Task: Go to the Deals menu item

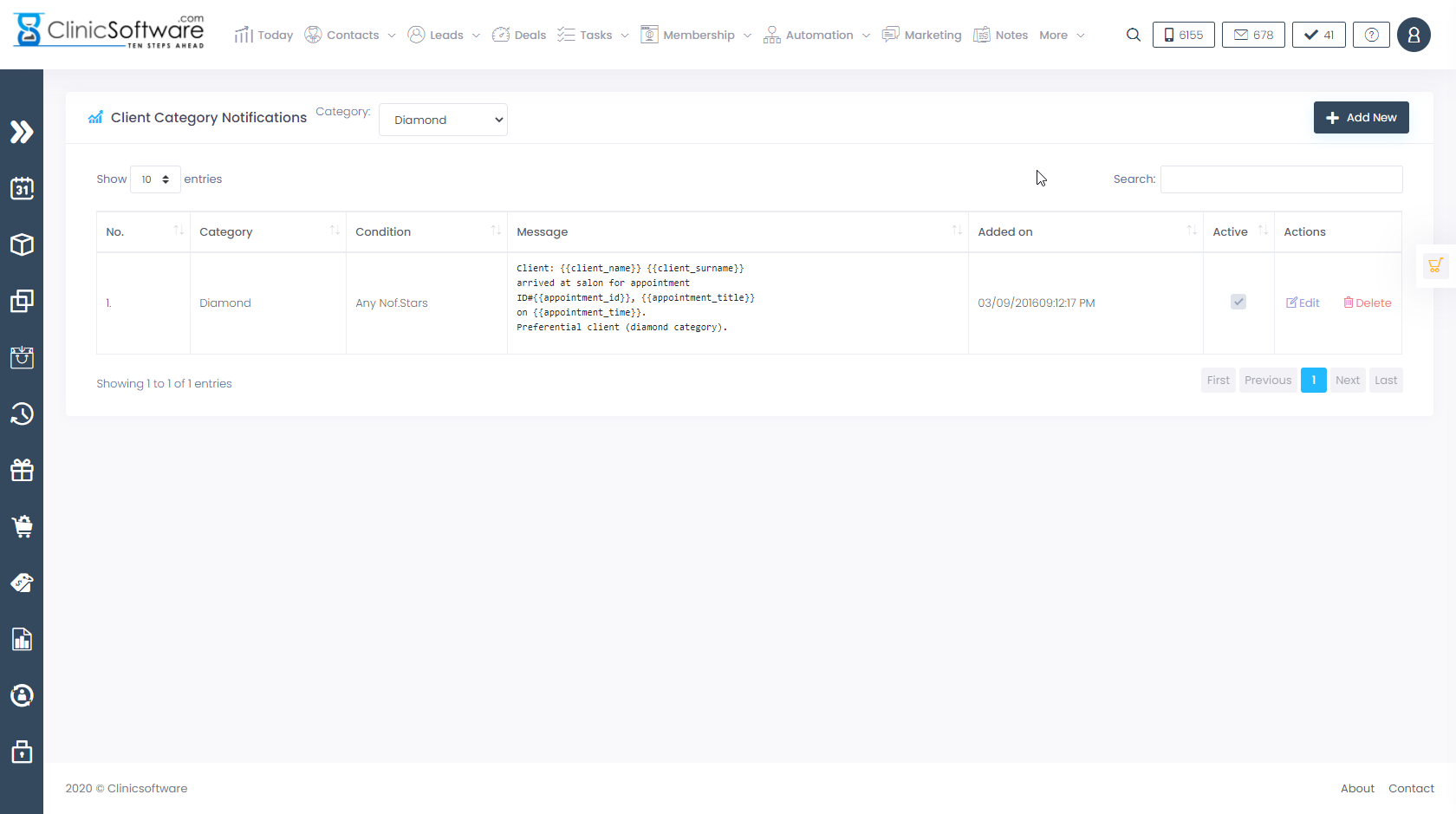Action: pyautogui.click(x=519, y=35)
